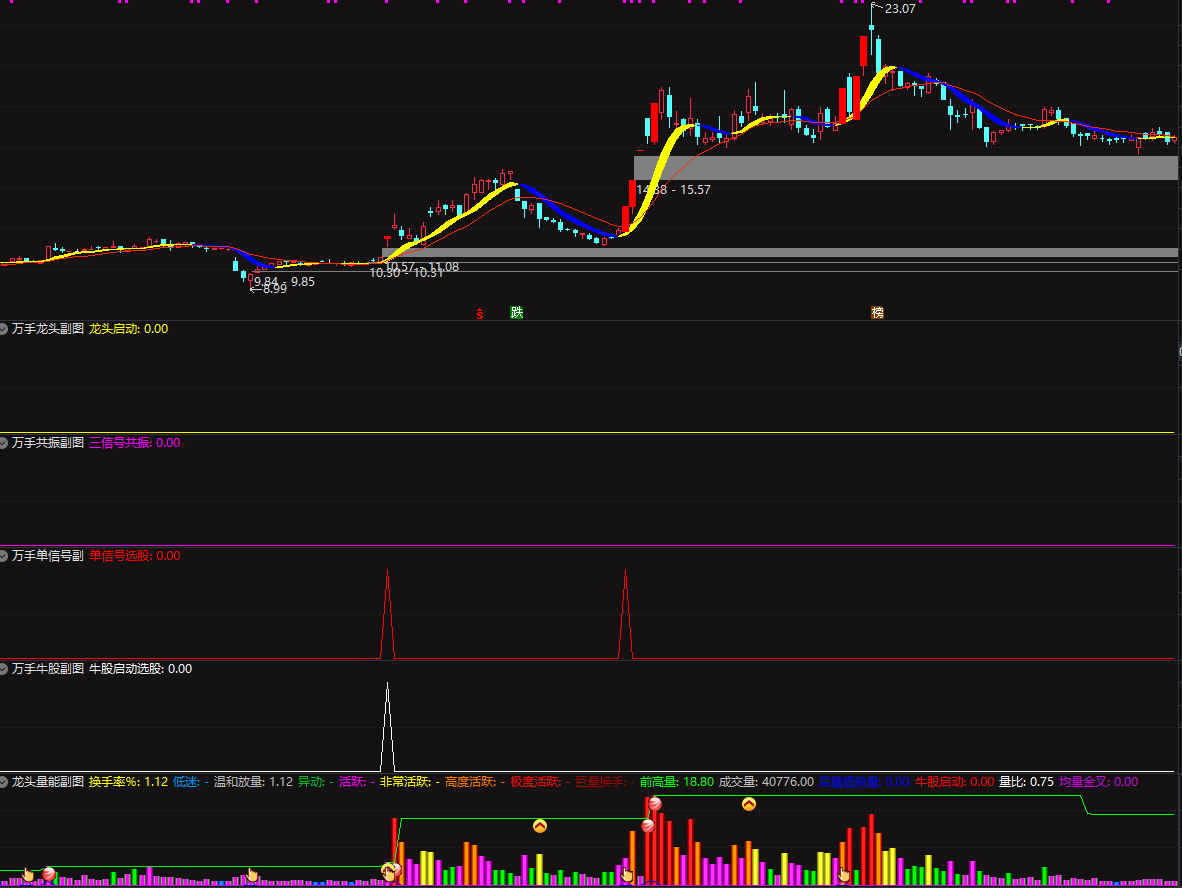Viewport: 1182px width, 888px height.
Task: Click the rightmost hand pointer icon in volume panel
Action: coord(843,875)
